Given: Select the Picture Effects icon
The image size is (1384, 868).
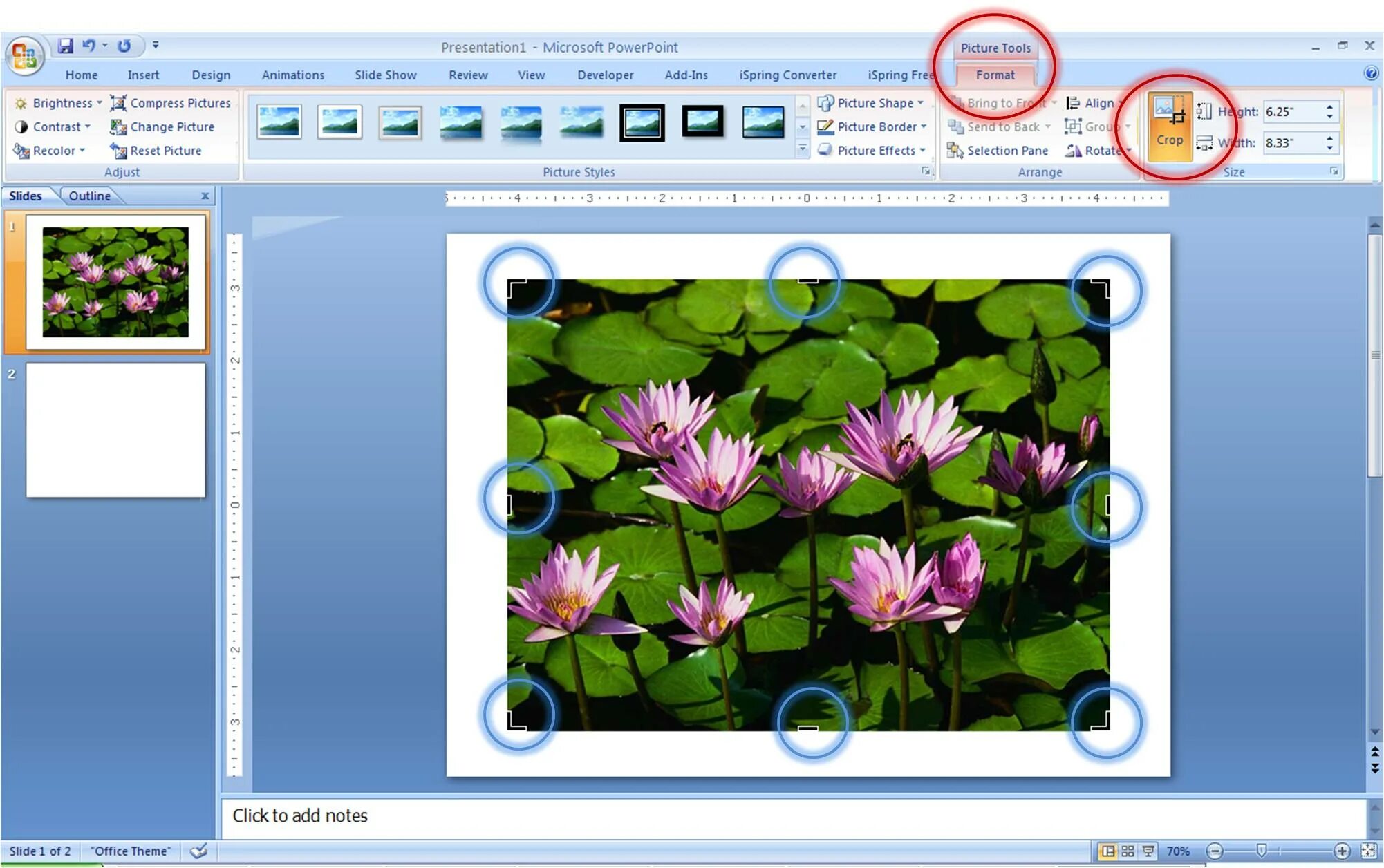Looking at the screenshot, I should 824,150.
